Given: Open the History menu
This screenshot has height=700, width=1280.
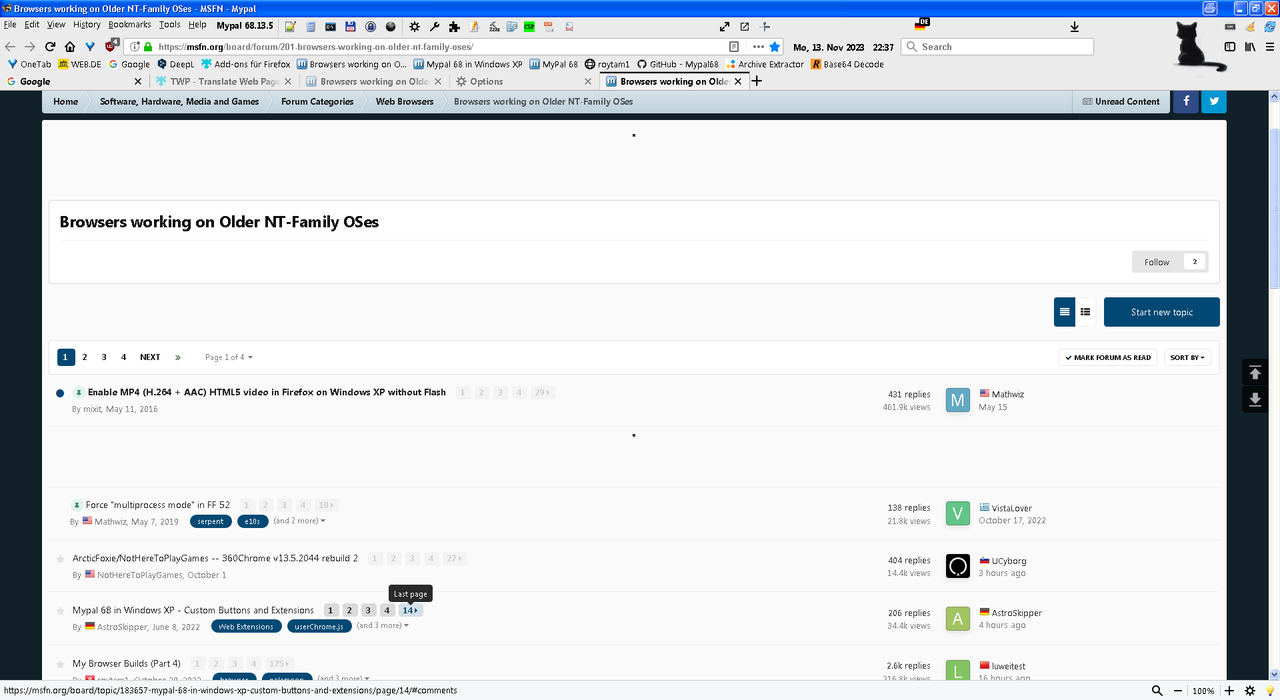Looking at the screenshot, I should 87,24.
